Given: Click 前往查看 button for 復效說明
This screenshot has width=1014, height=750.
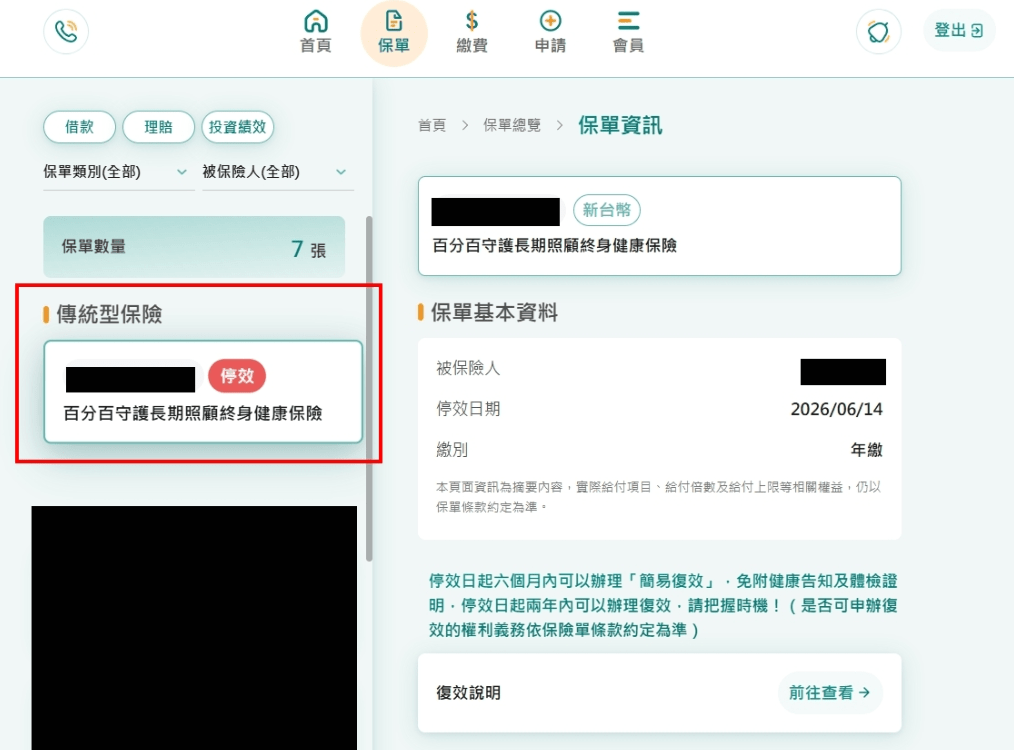Looking at the screenshot, I should click(x=830, y=692).
